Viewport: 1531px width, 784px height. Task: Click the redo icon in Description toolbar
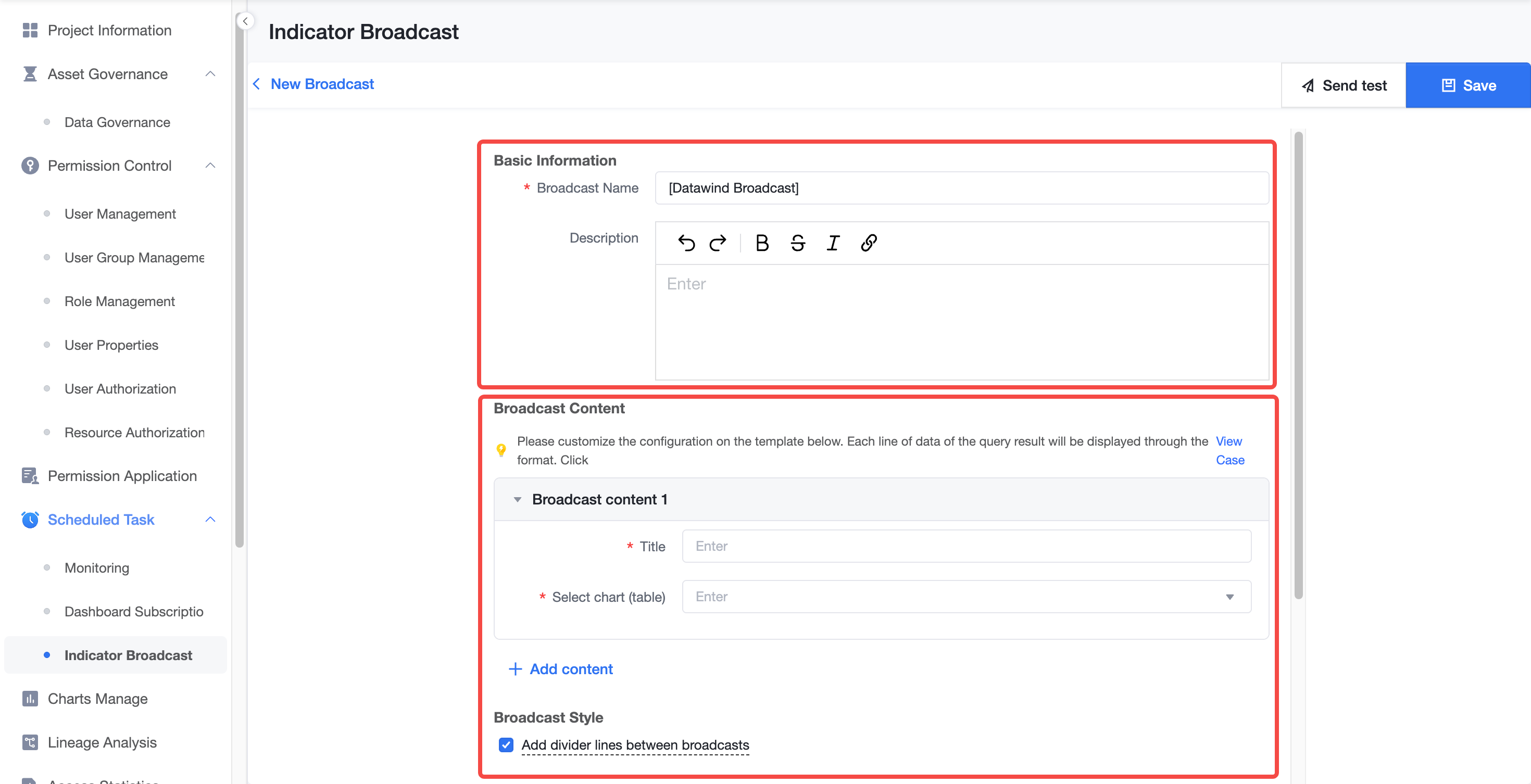pyautogui.click(x=718, y=243)
